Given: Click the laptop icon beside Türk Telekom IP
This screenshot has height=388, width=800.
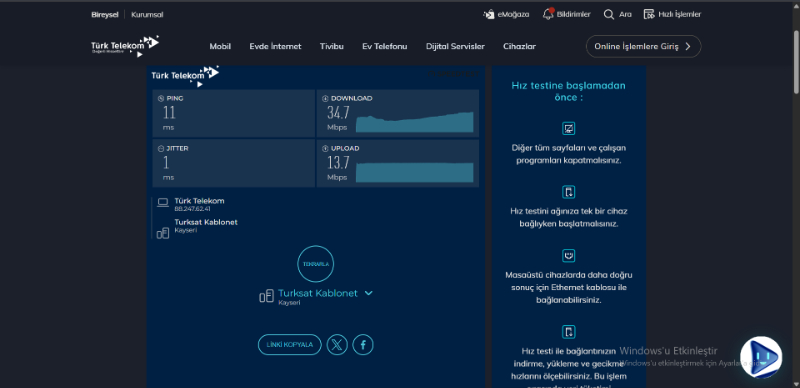Looking at the screenshot, I should [163, 203].
